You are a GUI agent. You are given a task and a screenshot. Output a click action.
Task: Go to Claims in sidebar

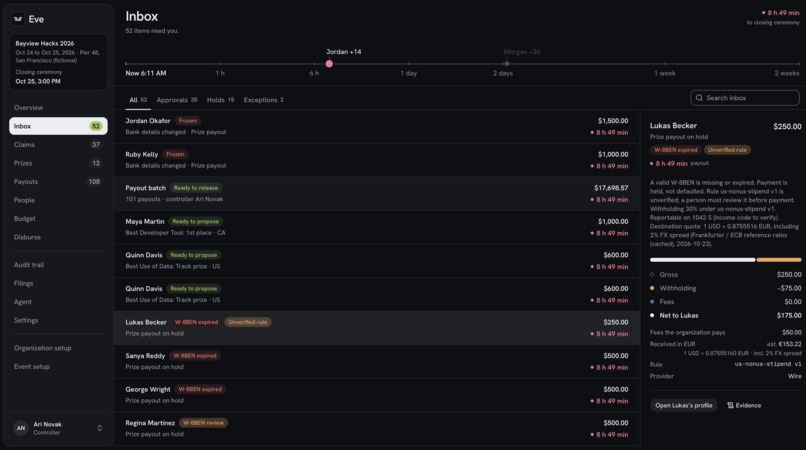point(58,145)
